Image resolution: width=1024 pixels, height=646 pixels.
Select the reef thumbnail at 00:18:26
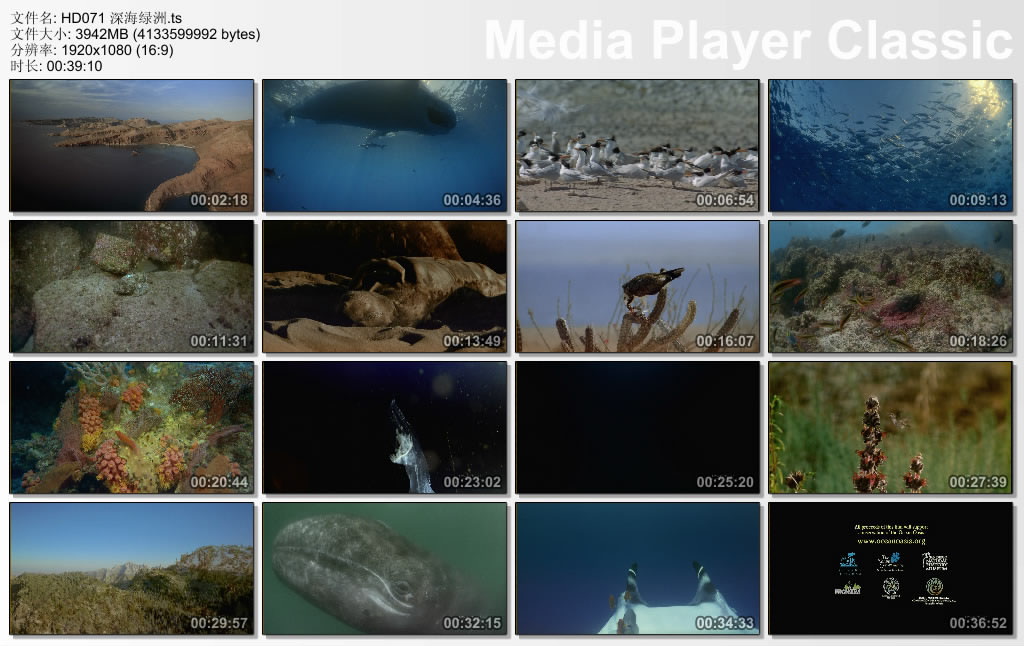click(890, 287)
